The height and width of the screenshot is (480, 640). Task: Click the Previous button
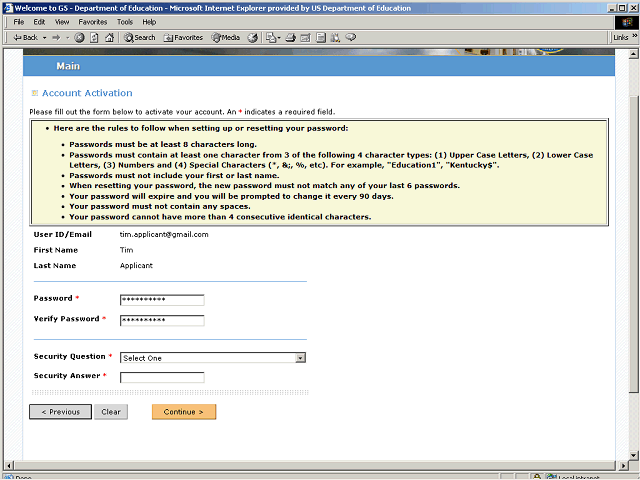pos(60,412)
